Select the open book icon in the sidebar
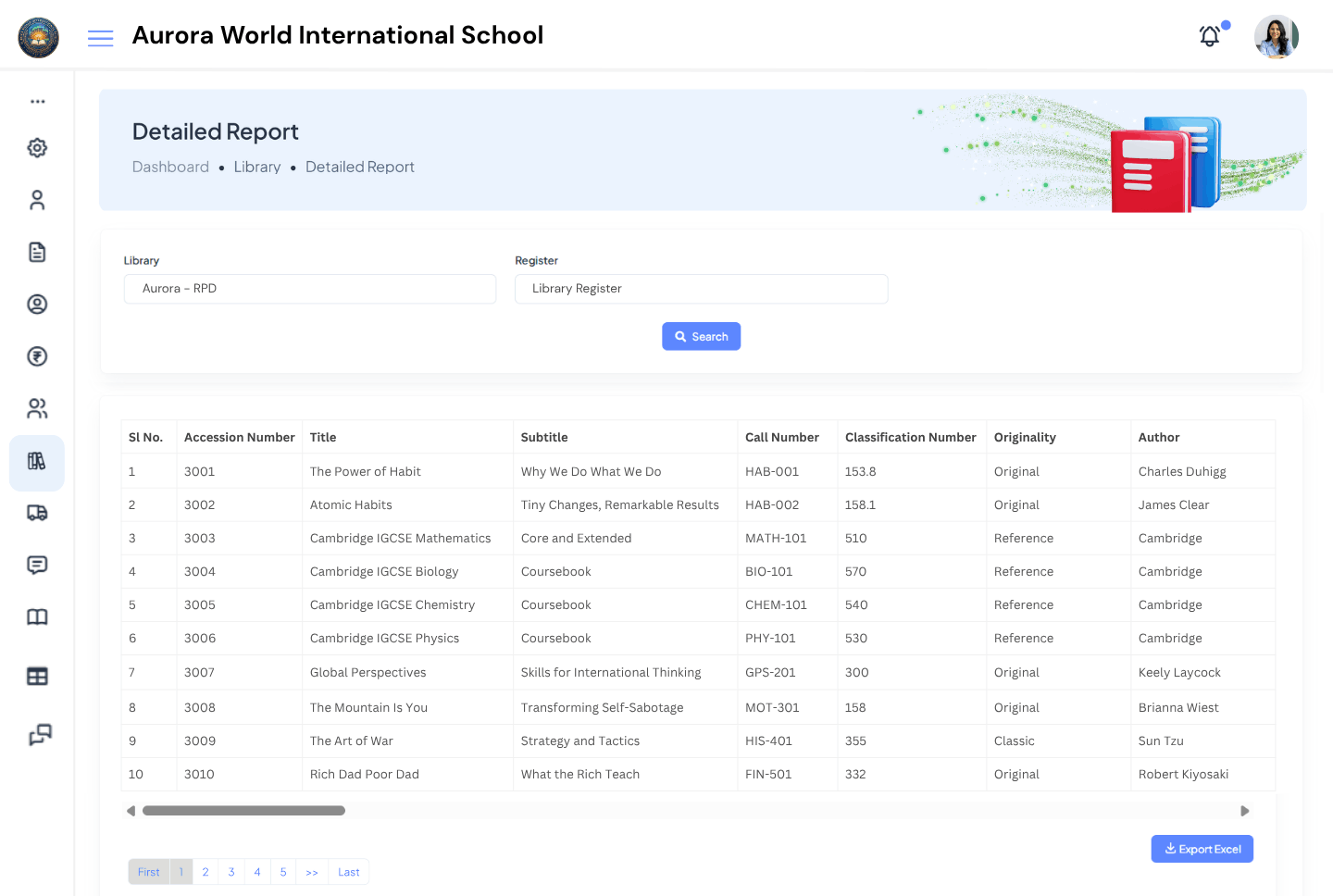This screenshot has height=896, width=1333. (36, 616)
